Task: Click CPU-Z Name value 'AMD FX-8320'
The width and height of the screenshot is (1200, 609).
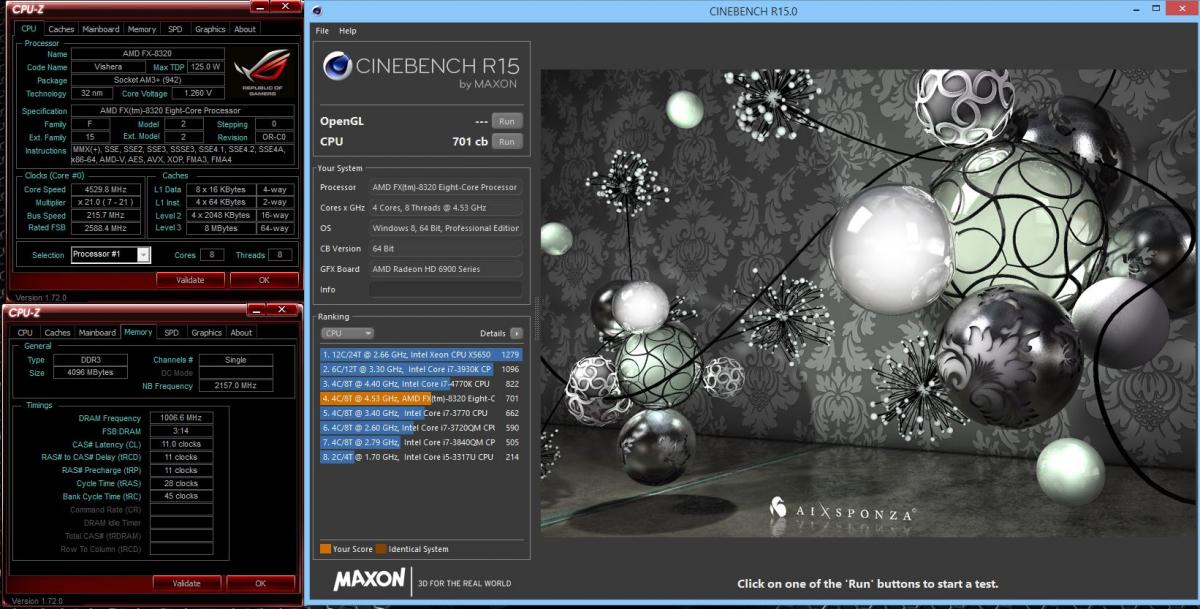Action: (149, 54)
